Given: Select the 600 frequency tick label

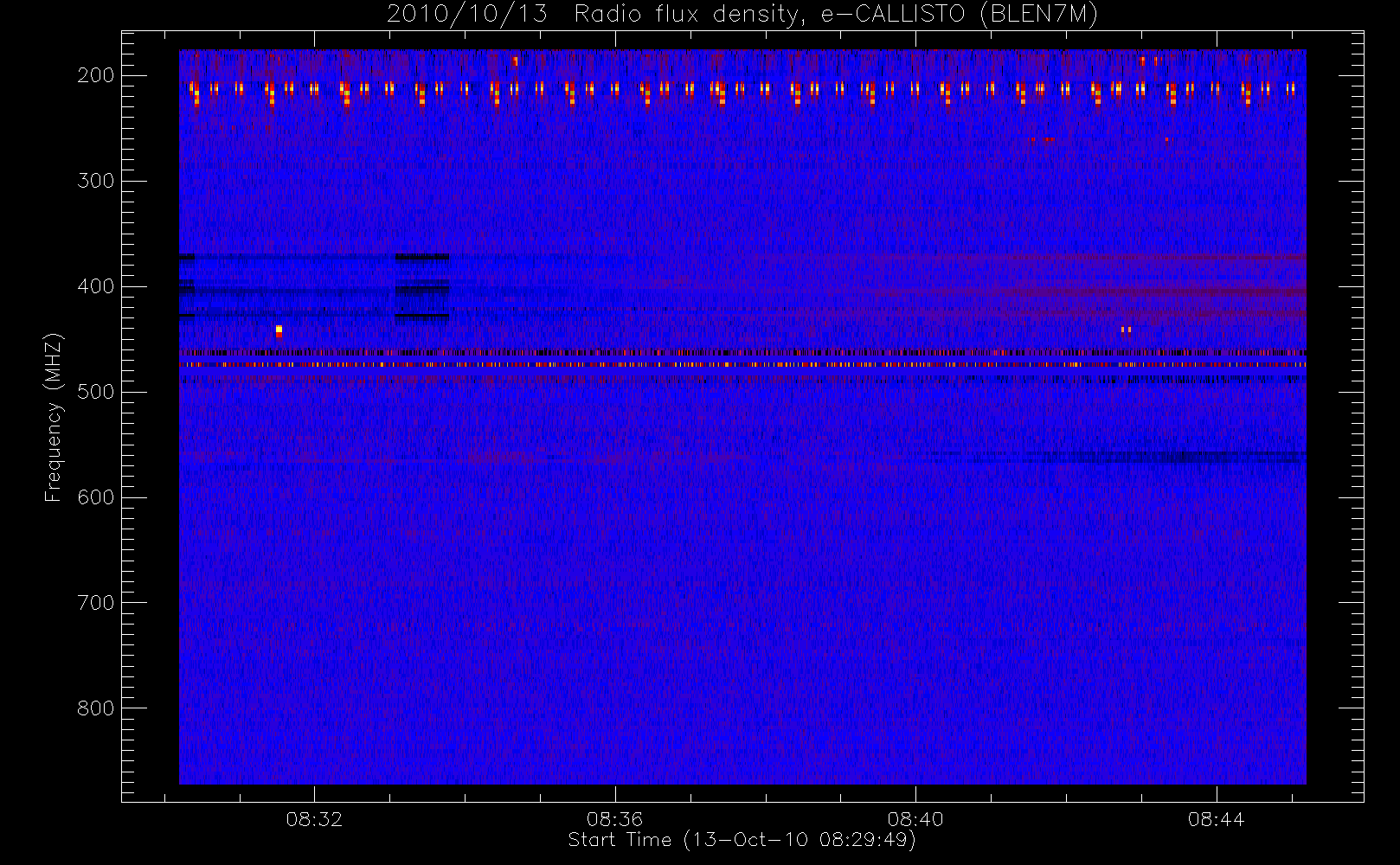Looking at the screenshot, I should (96, 497).
